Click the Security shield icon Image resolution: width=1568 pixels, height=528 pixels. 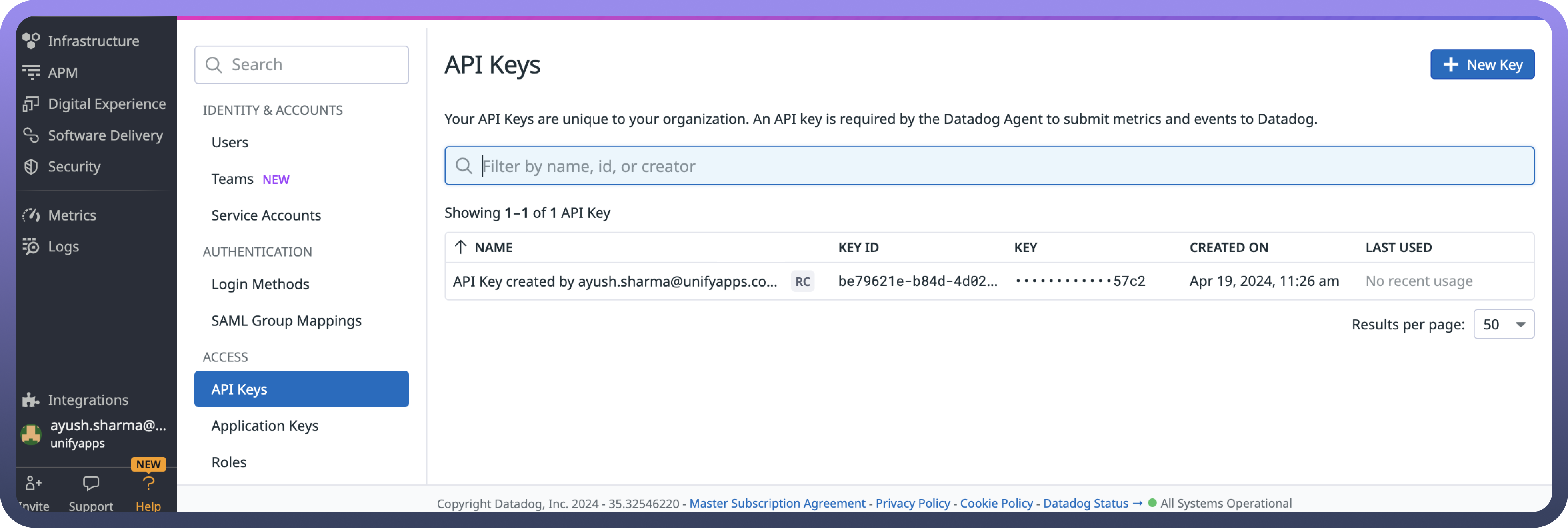click(x=31, y=167)
